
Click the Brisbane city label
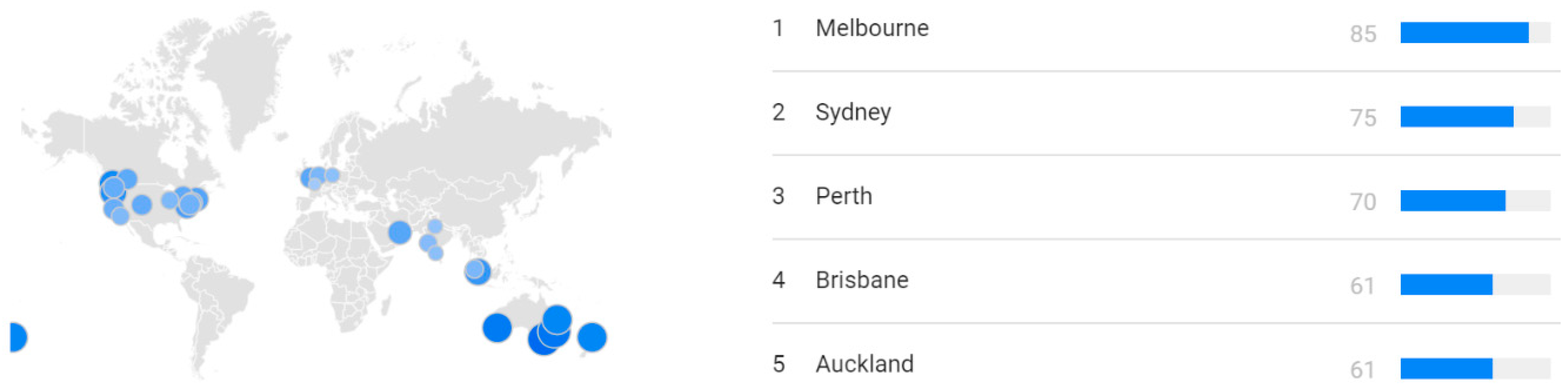point(862,280)
